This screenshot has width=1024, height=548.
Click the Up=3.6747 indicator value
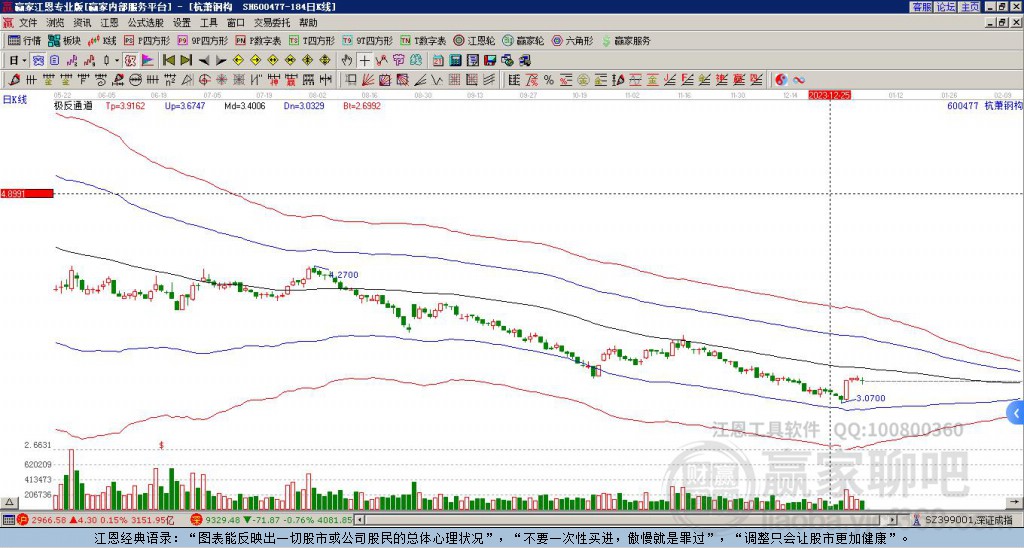click(185, 105)
